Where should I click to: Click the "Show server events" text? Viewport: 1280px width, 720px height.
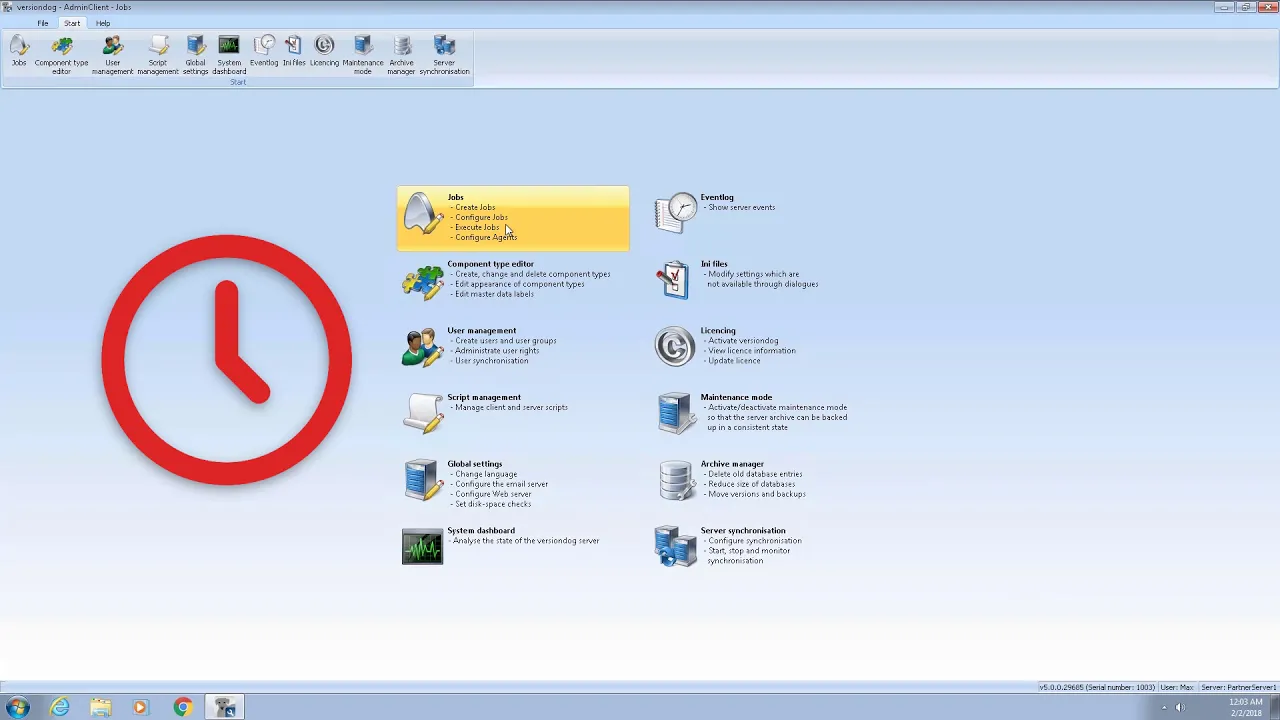coord(738,207)
